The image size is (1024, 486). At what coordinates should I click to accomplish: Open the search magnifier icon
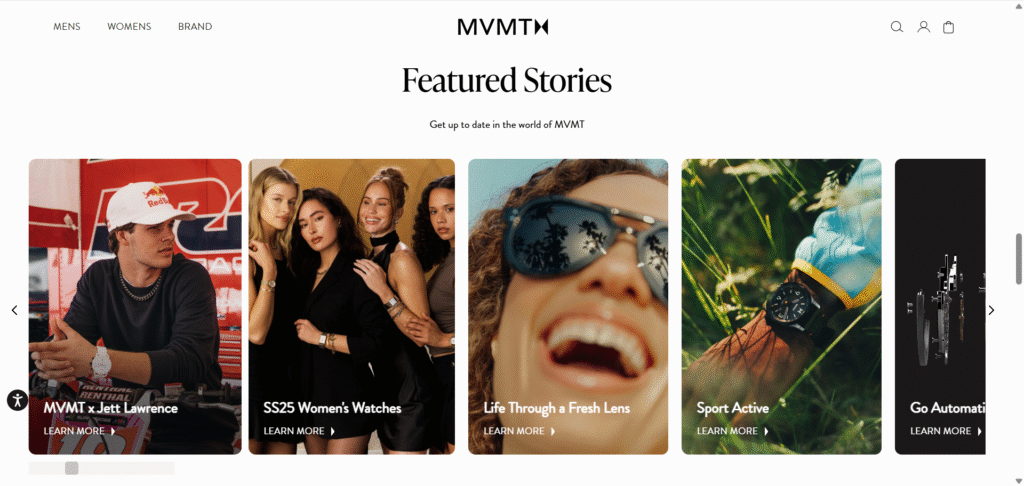pyautogui.click(x=897, y=27)
